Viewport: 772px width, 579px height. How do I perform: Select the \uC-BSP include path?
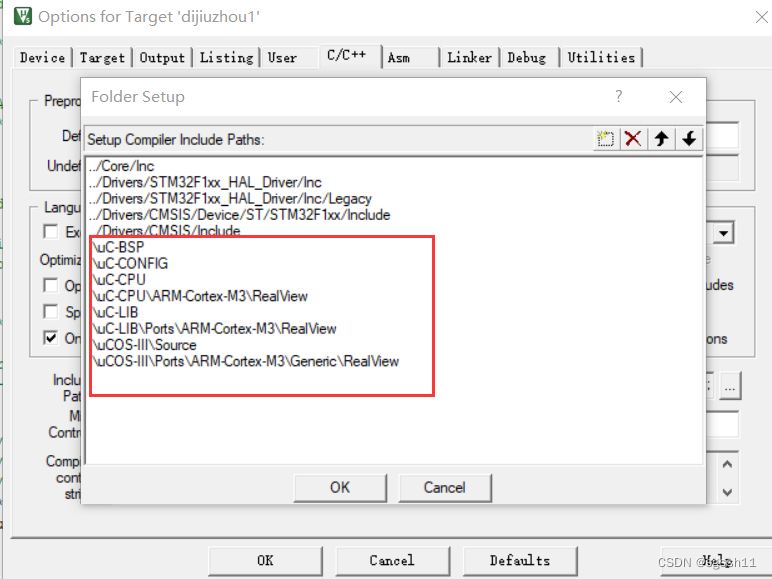tap(118, 247)
